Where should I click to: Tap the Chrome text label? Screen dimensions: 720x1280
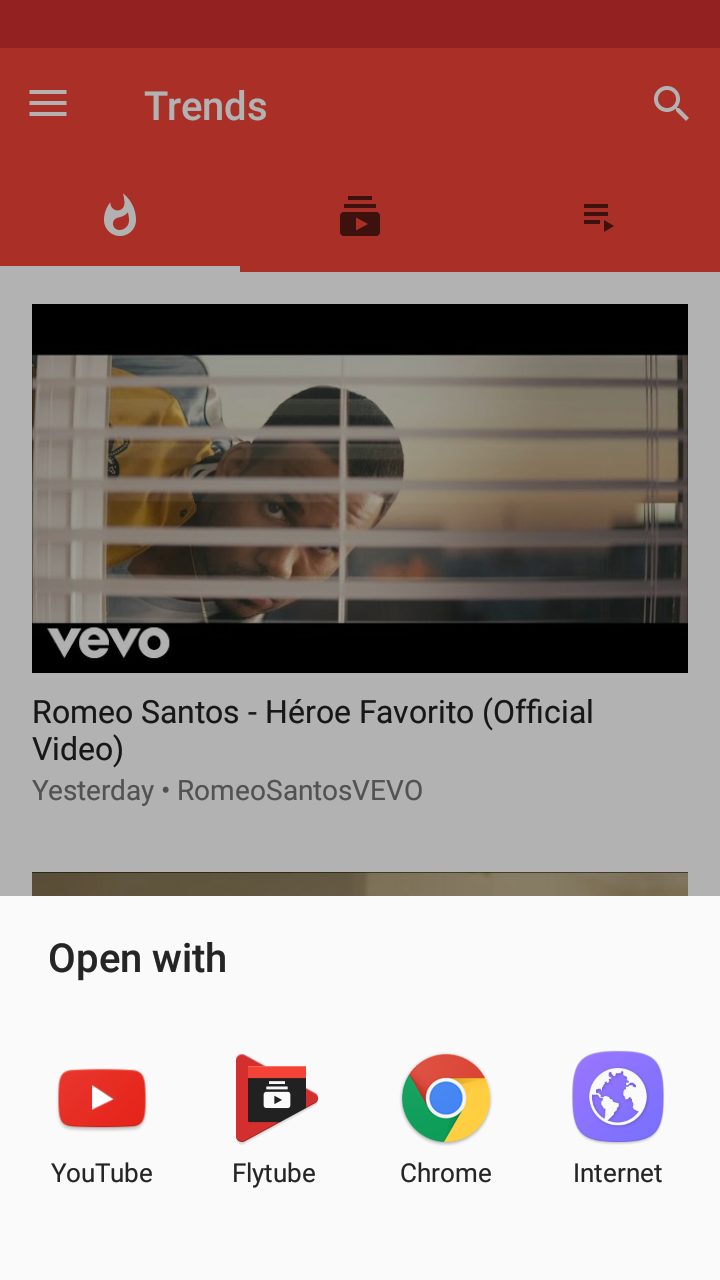click(x=446, y=1173)
